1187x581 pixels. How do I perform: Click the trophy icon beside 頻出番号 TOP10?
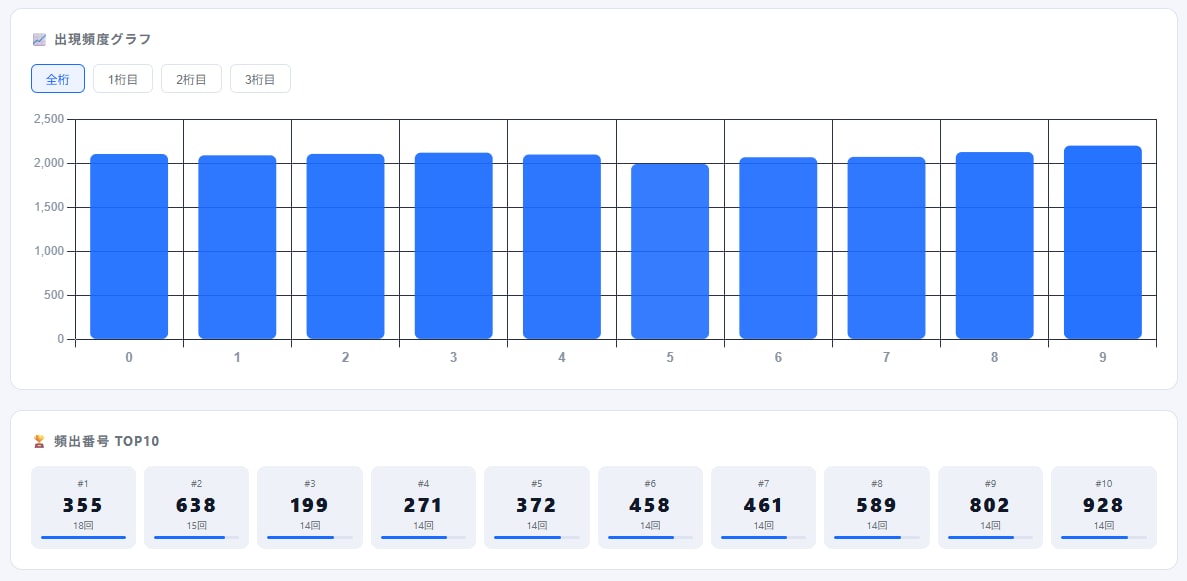[x=39, y=441]
